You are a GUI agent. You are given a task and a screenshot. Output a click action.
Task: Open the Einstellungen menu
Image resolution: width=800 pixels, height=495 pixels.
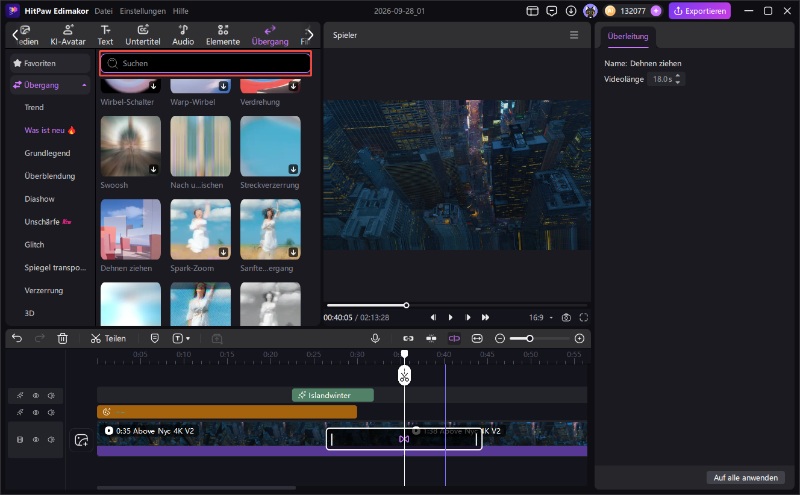click(142, 11)
